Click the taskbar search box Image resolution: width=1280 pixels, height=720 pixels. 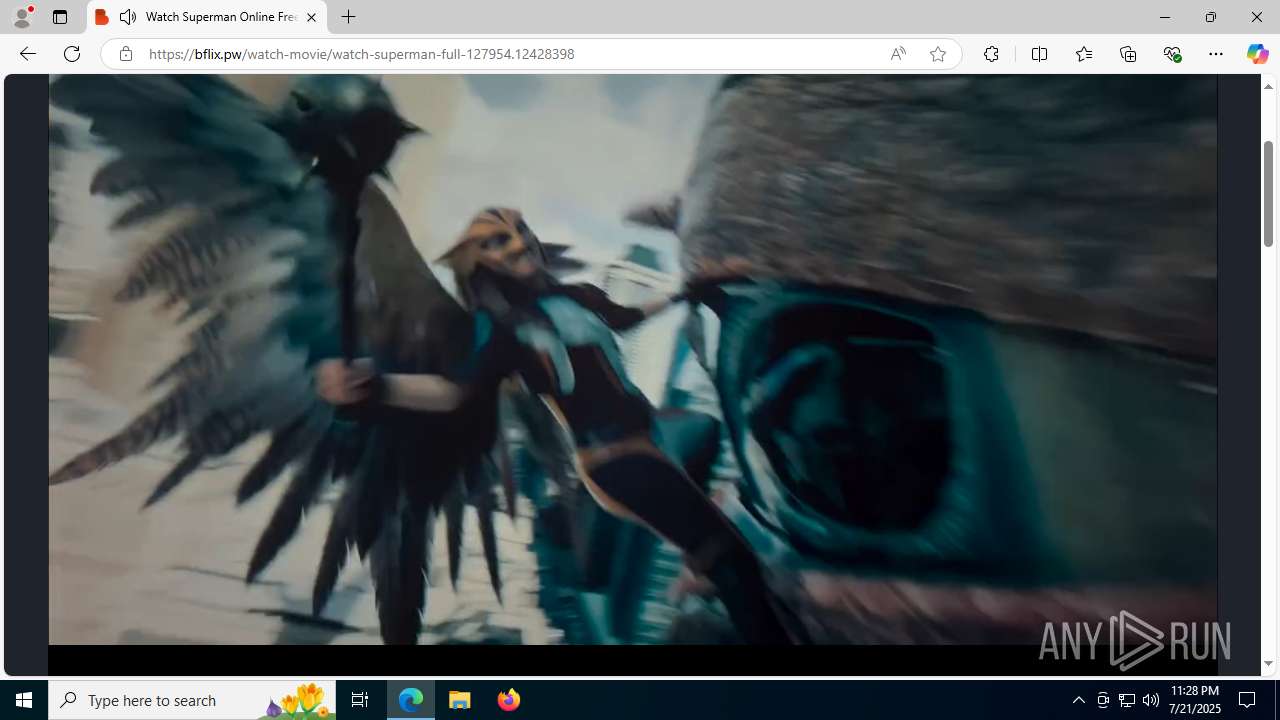tap(192, 700)
